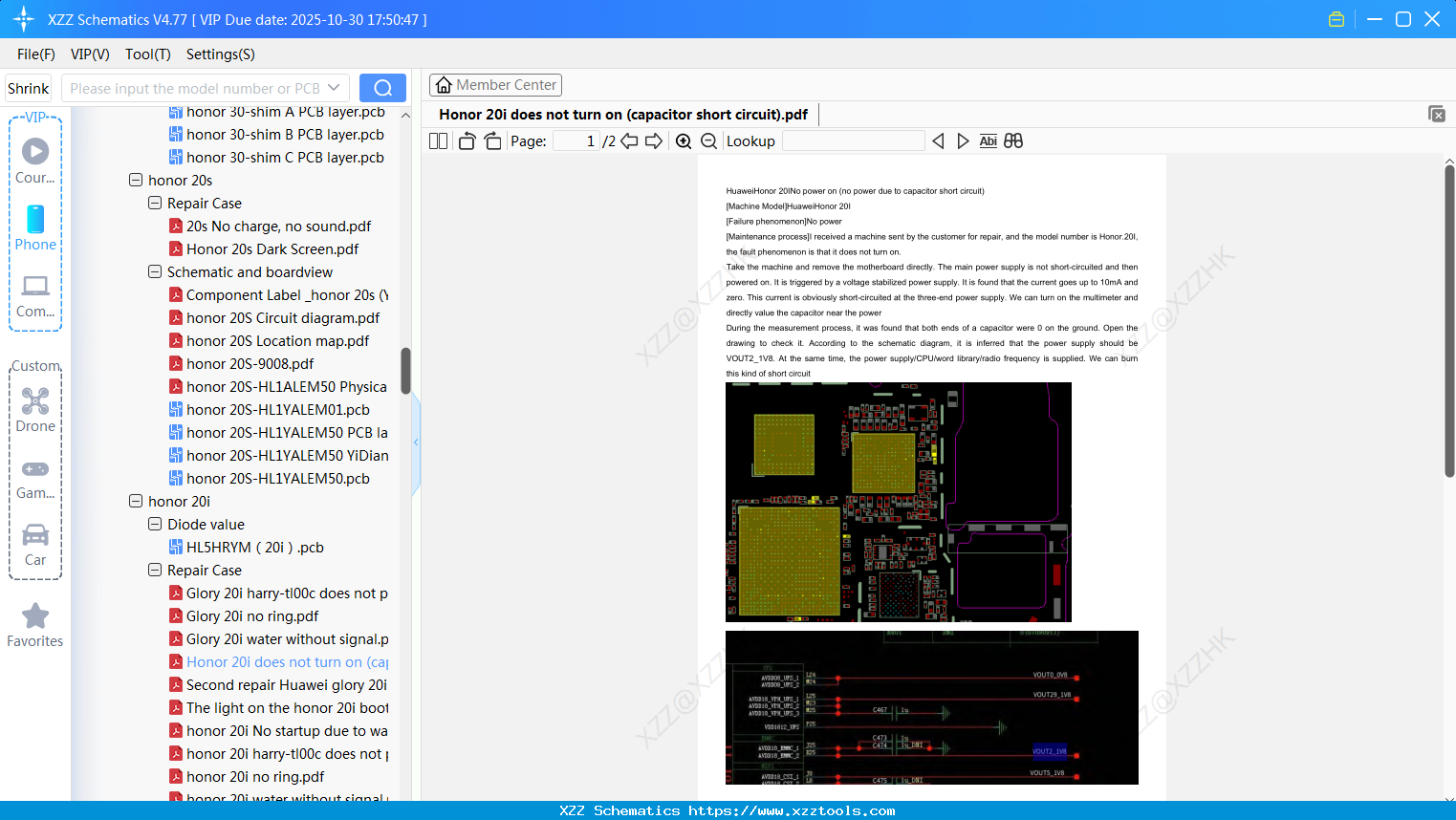Click the tree scroll-up arrow
The width and height of the screenshot is (1456, 820).
coord(405,115)
